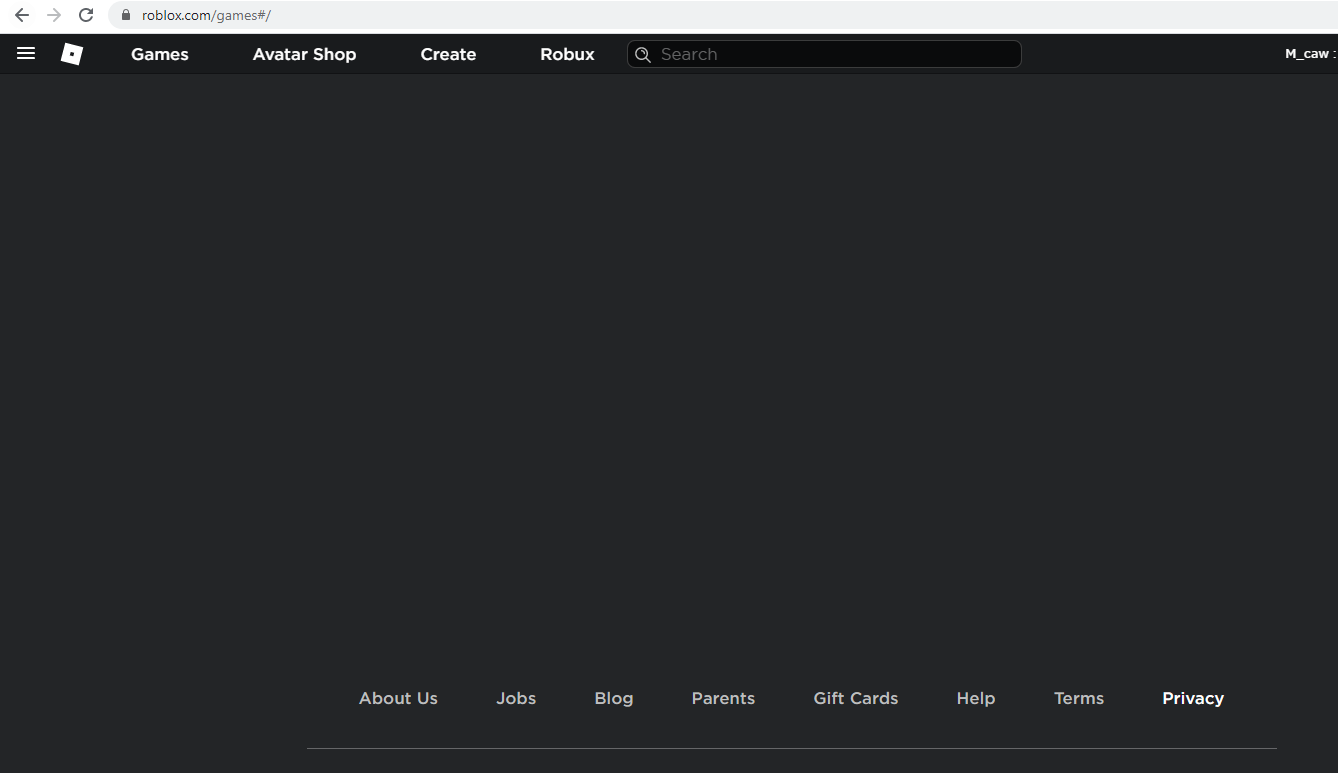The height and width of the screenshot is (773, 1338).
Task: Open the Gift Cards footer link
Action: coord(856,698)
